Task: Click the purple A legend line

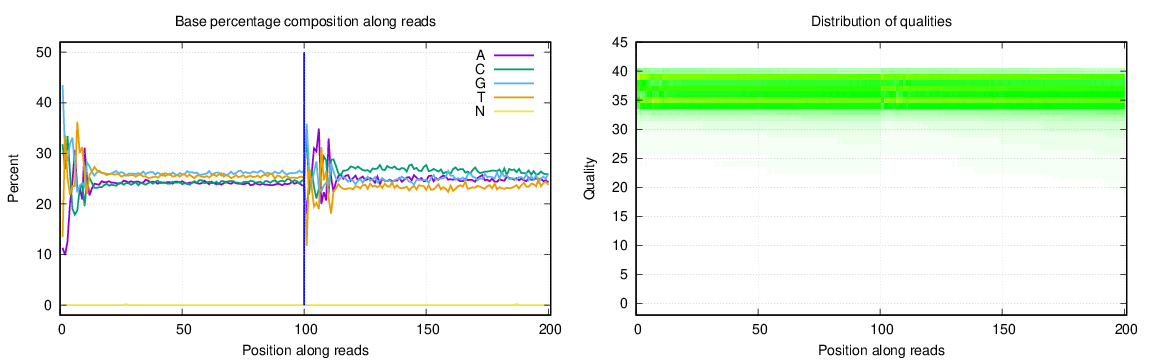Action: click(x=513, y=55)
